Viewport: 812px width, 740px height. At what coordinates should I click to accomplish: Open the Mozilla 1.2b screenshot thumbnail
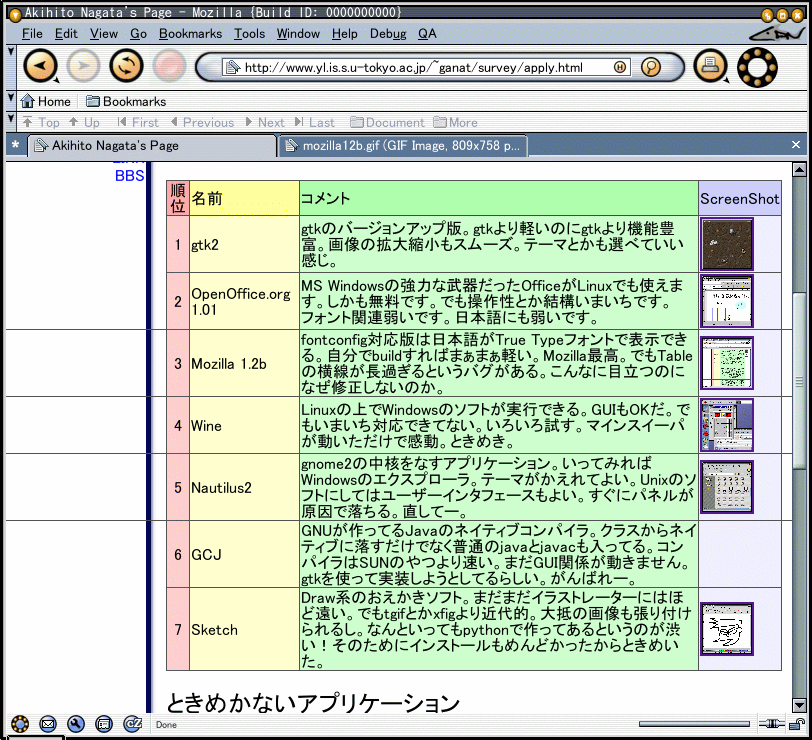tap(727, 363)
